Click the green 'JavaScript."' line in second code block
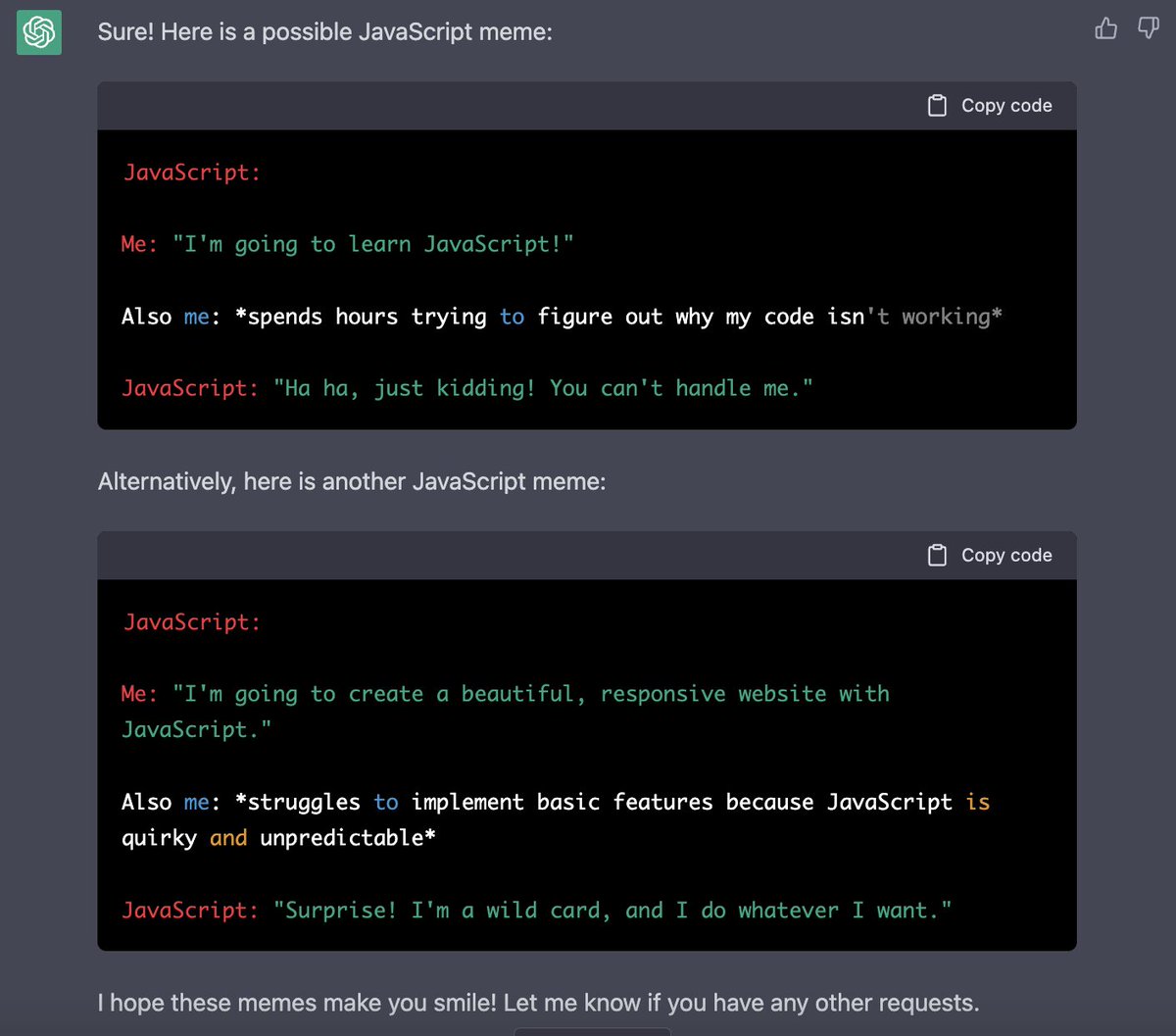The image size is (1176, 1036). pos(197,730)
